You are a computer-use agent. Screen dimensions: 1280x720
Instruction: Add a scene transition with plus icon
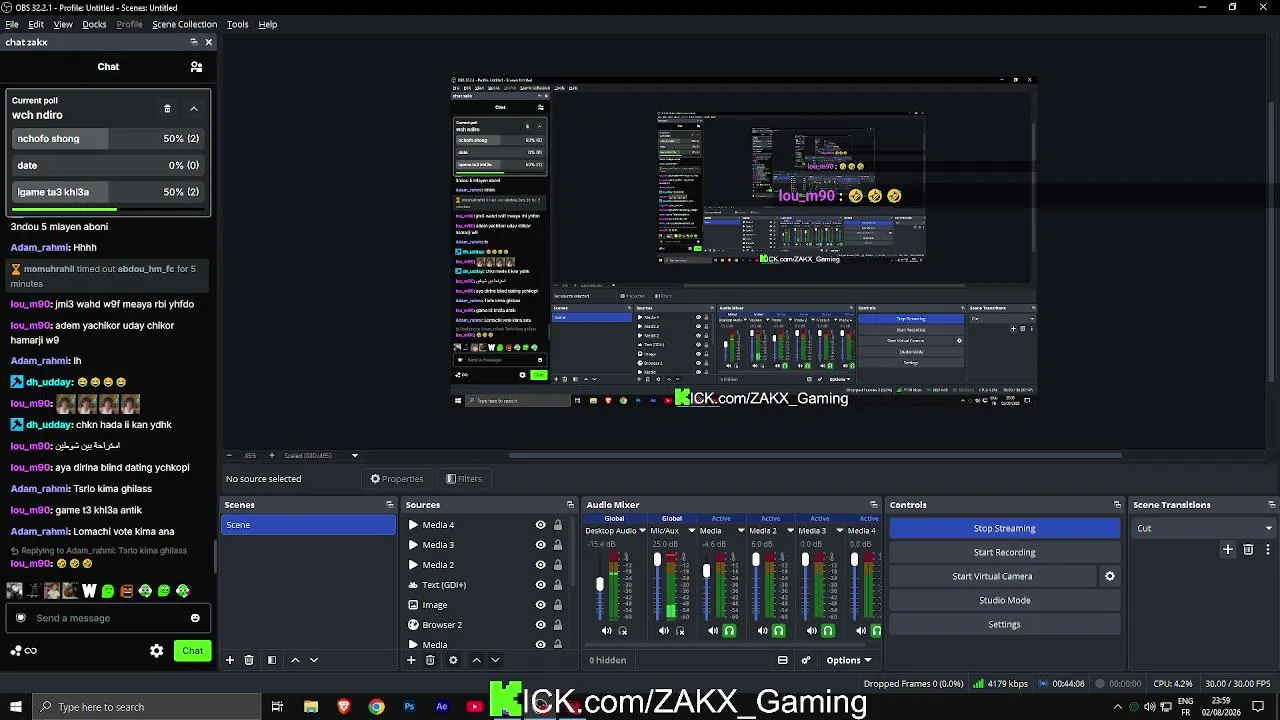tap(1228, 550)
